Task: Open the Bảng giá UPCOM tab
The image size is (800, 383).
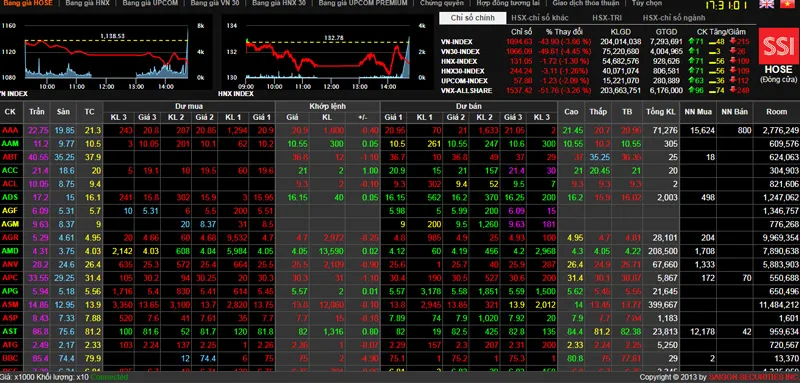Action: tap(150, 3)
